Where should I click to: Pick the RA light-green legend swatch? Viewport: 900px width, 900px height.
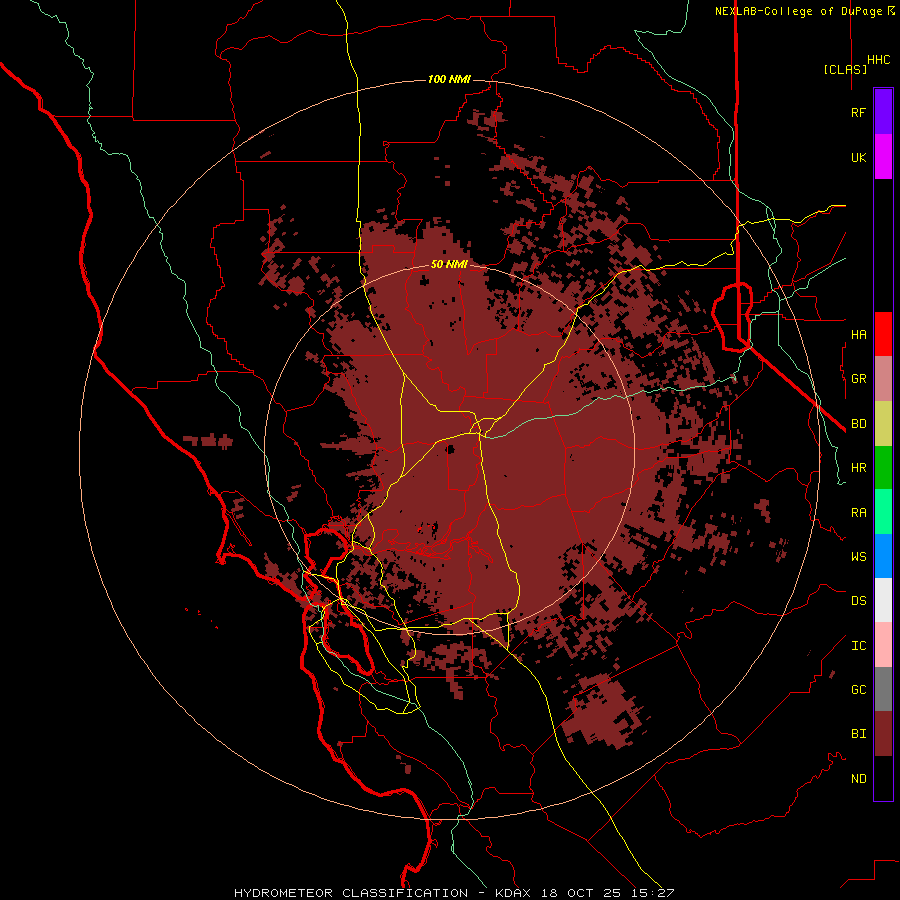coord(883,512)
